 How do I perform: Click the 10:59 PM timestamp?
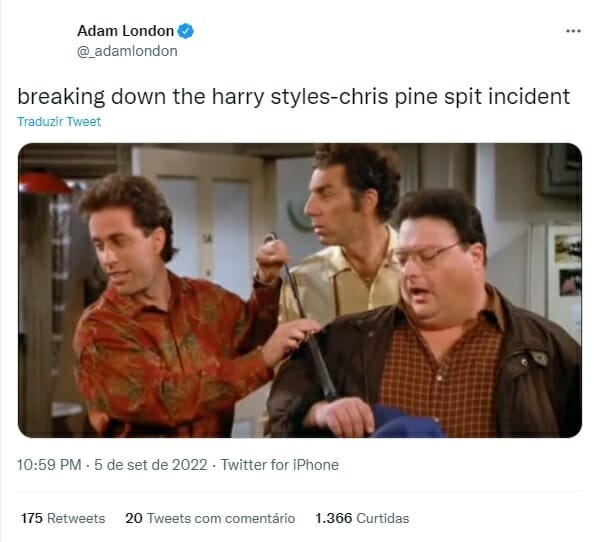[49, 465]
